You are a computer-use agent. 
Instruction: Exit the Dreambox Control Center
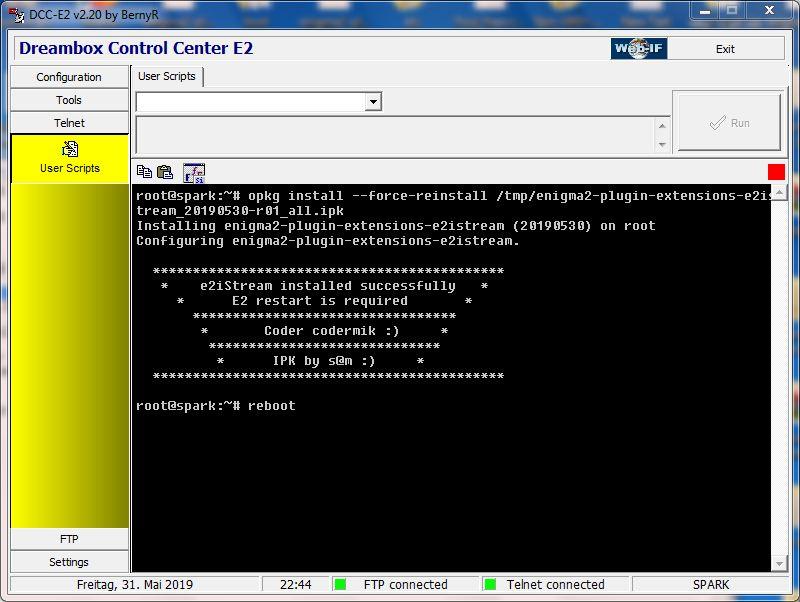coord(725,49)
